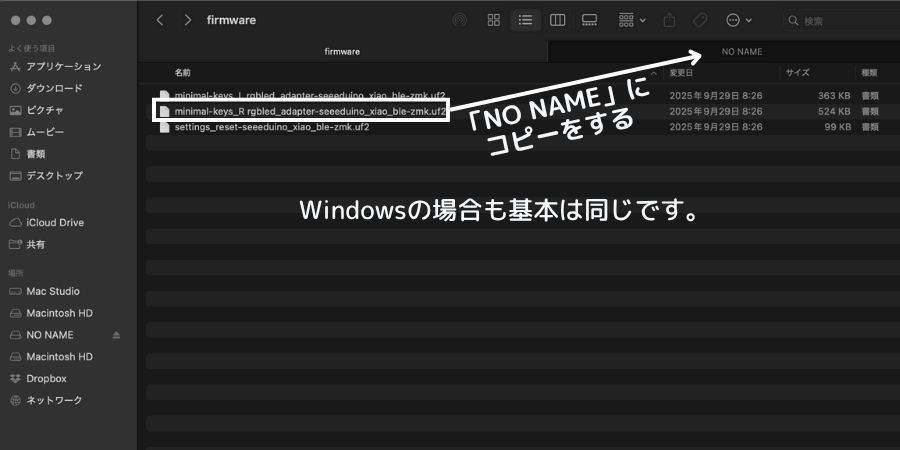Open Dropbox in the sidebar

[x=46, y=378]
